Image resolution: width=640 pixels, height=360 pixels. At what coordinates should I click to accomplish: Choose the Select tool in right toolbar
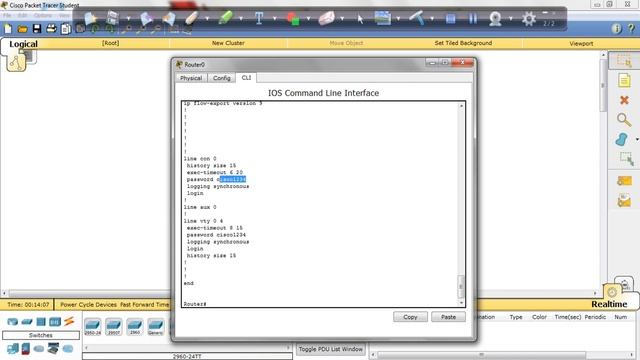[x=624, y=61]
